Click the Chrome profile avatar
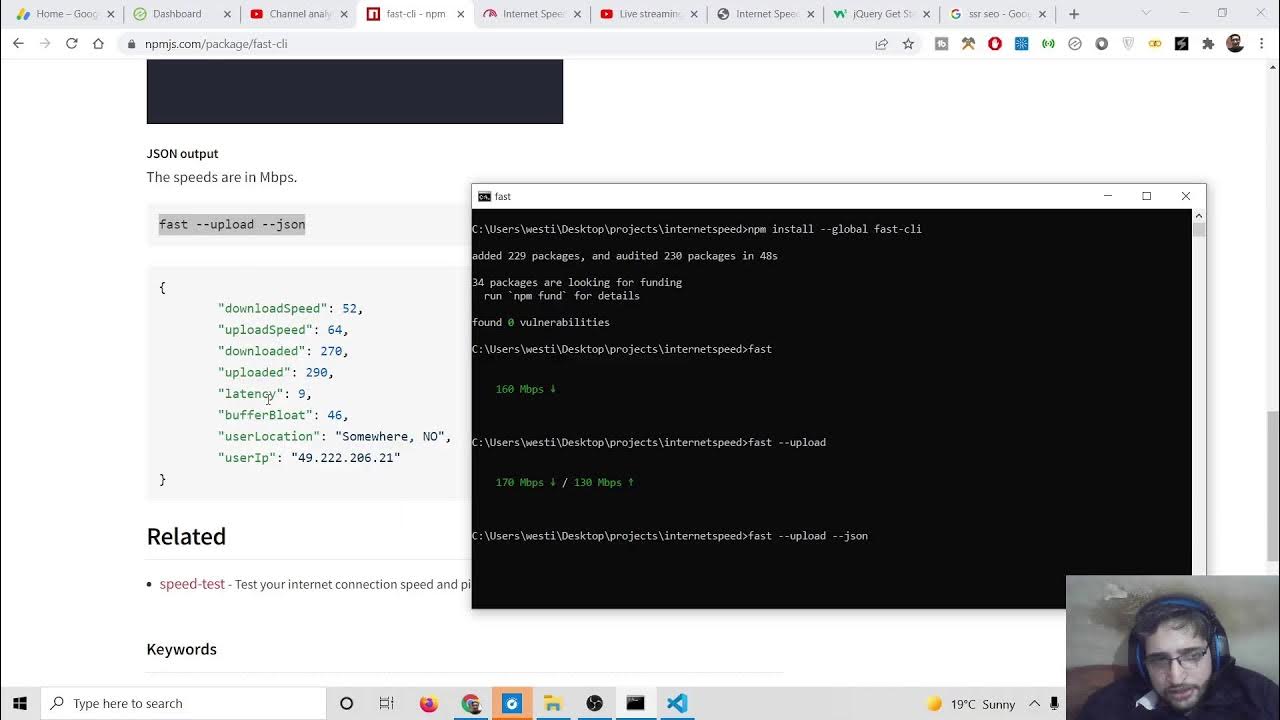Screen dimensions: 1280x720 (1235, 44)
